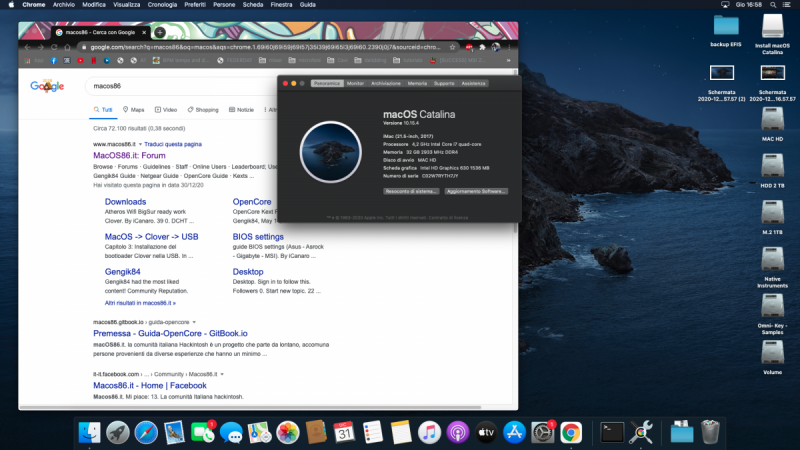
Task: Open Calendar icon showing 31
Action: pyautogui.click(x=344, y=433)
